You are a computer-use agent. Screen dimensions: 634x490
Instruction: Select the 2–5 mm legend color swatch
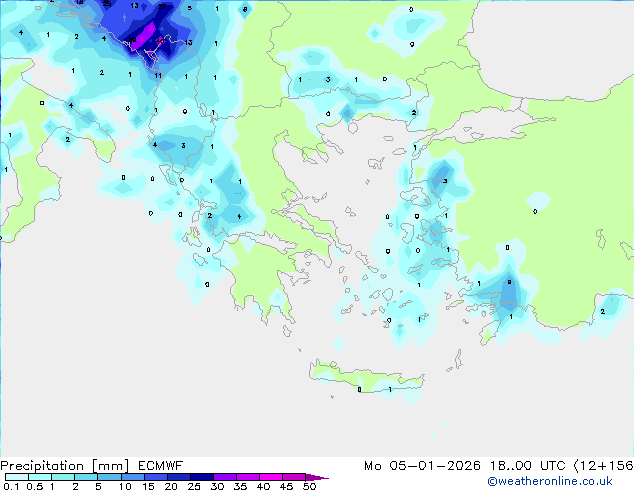pos(86,477)
